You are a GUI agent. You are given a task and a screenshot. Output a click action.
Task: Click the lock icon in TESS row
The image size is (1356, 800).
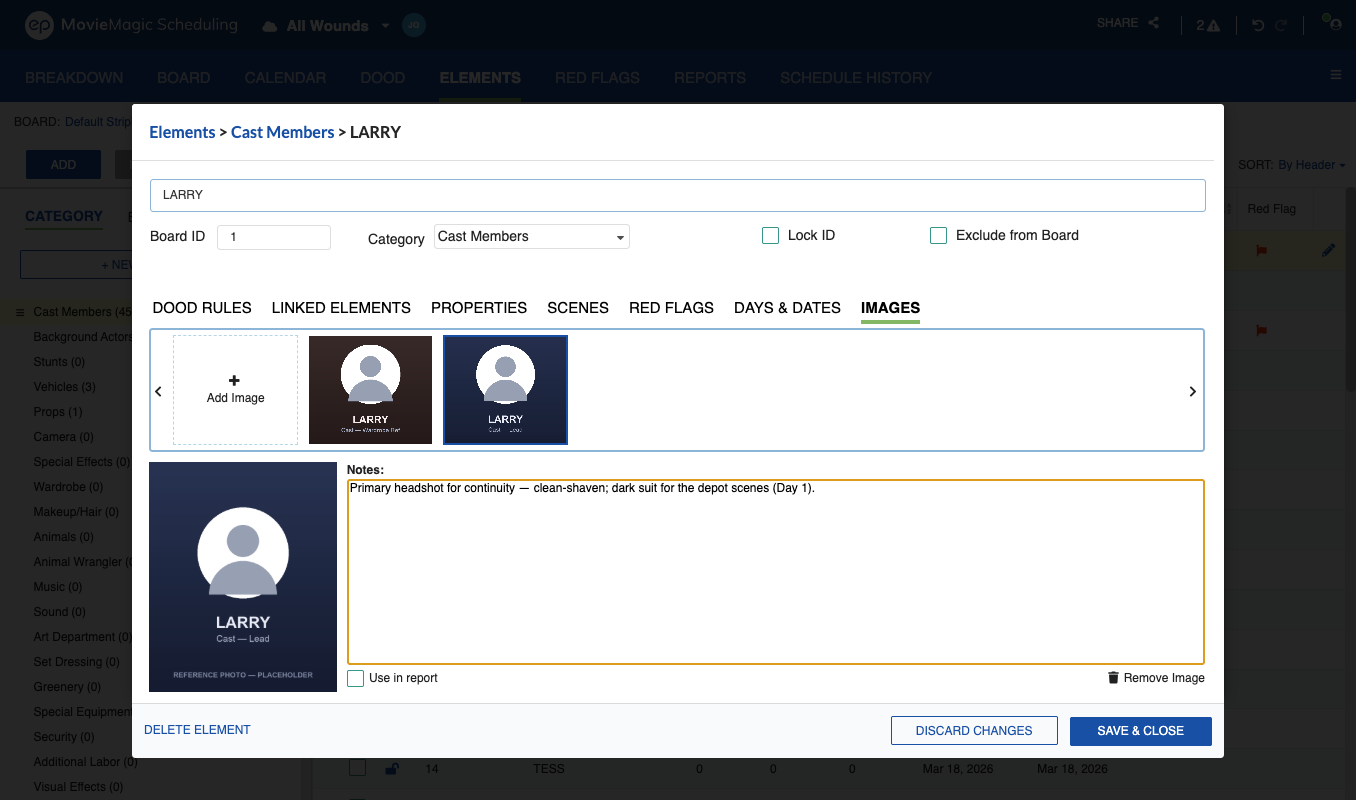(x=392, y=769)
